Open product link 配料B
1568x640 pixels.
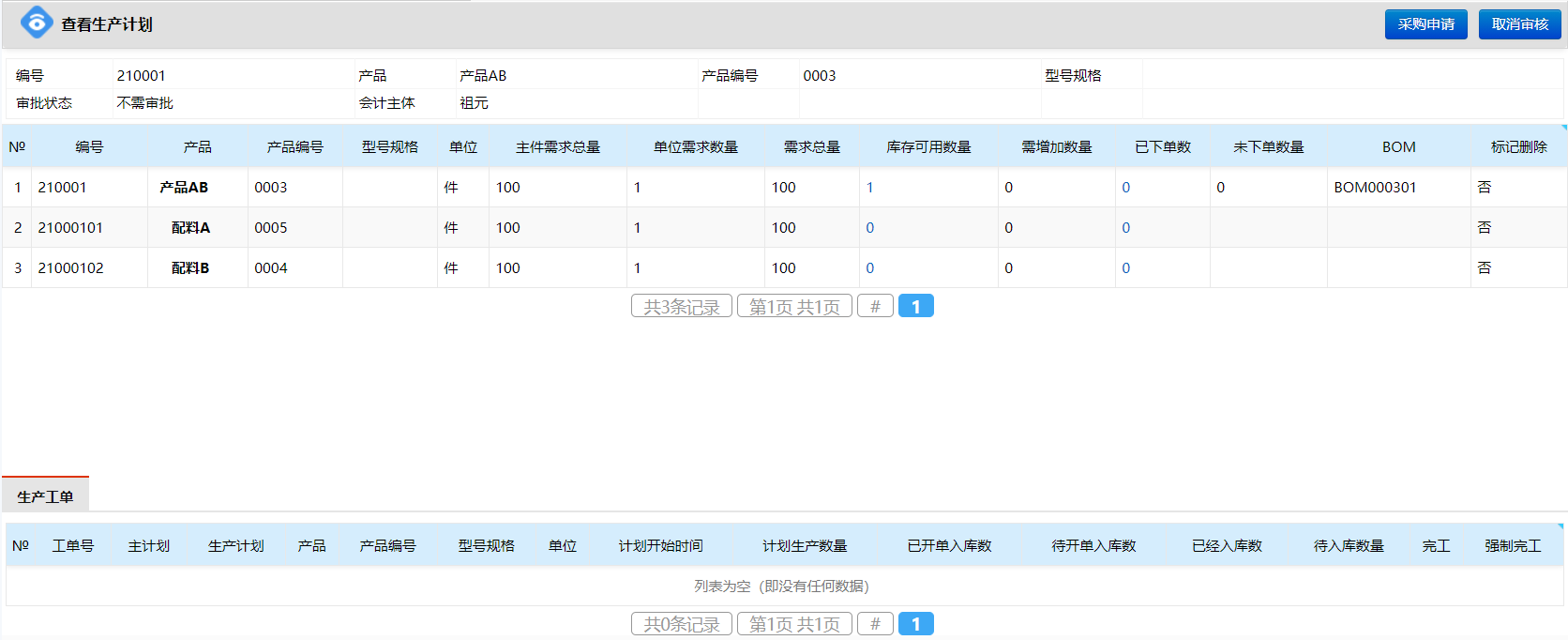[x=190, y=268]
